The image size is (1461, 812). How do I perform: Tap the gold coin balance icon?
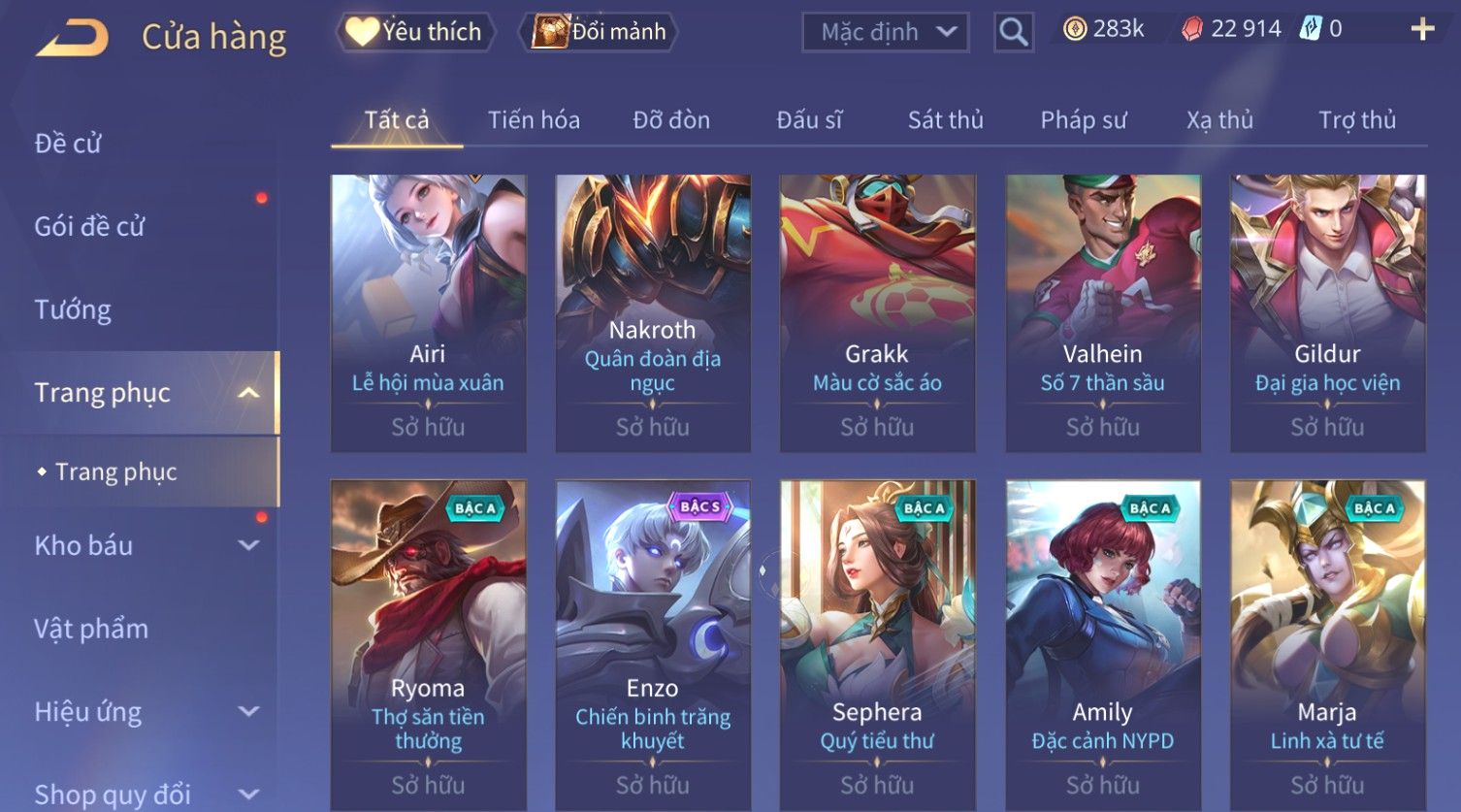[1074, 29]
